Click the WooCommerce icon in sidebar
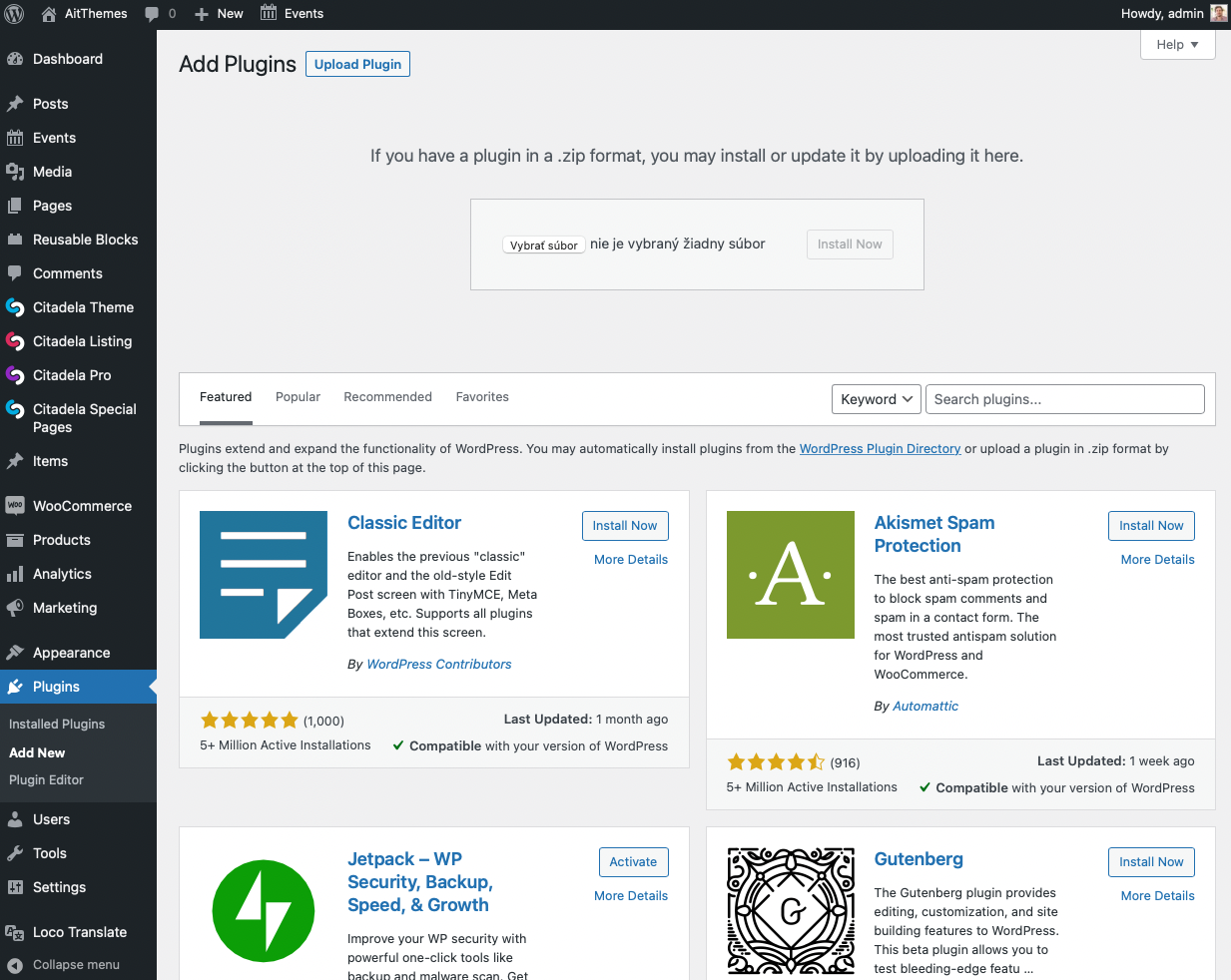 point(15,506)
